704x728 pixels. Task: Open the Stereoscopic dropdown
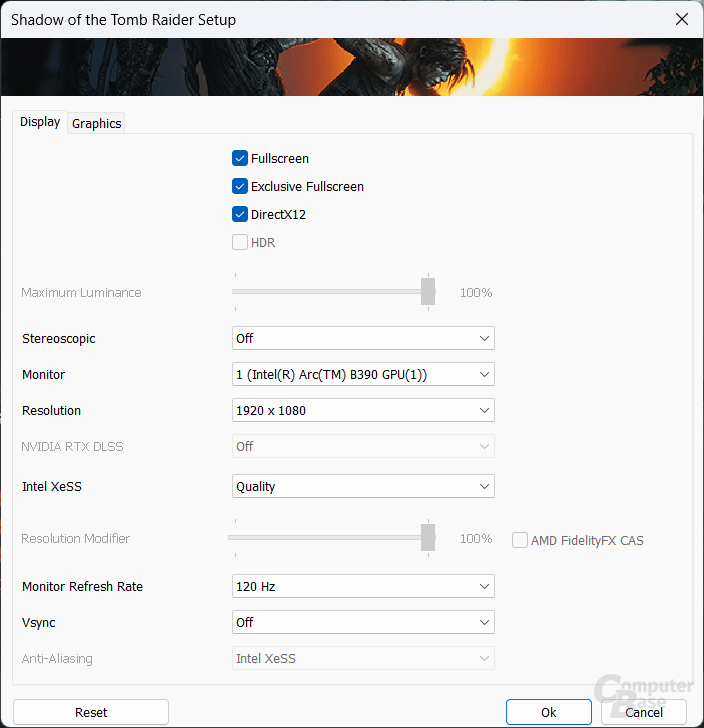coord(363,339)
